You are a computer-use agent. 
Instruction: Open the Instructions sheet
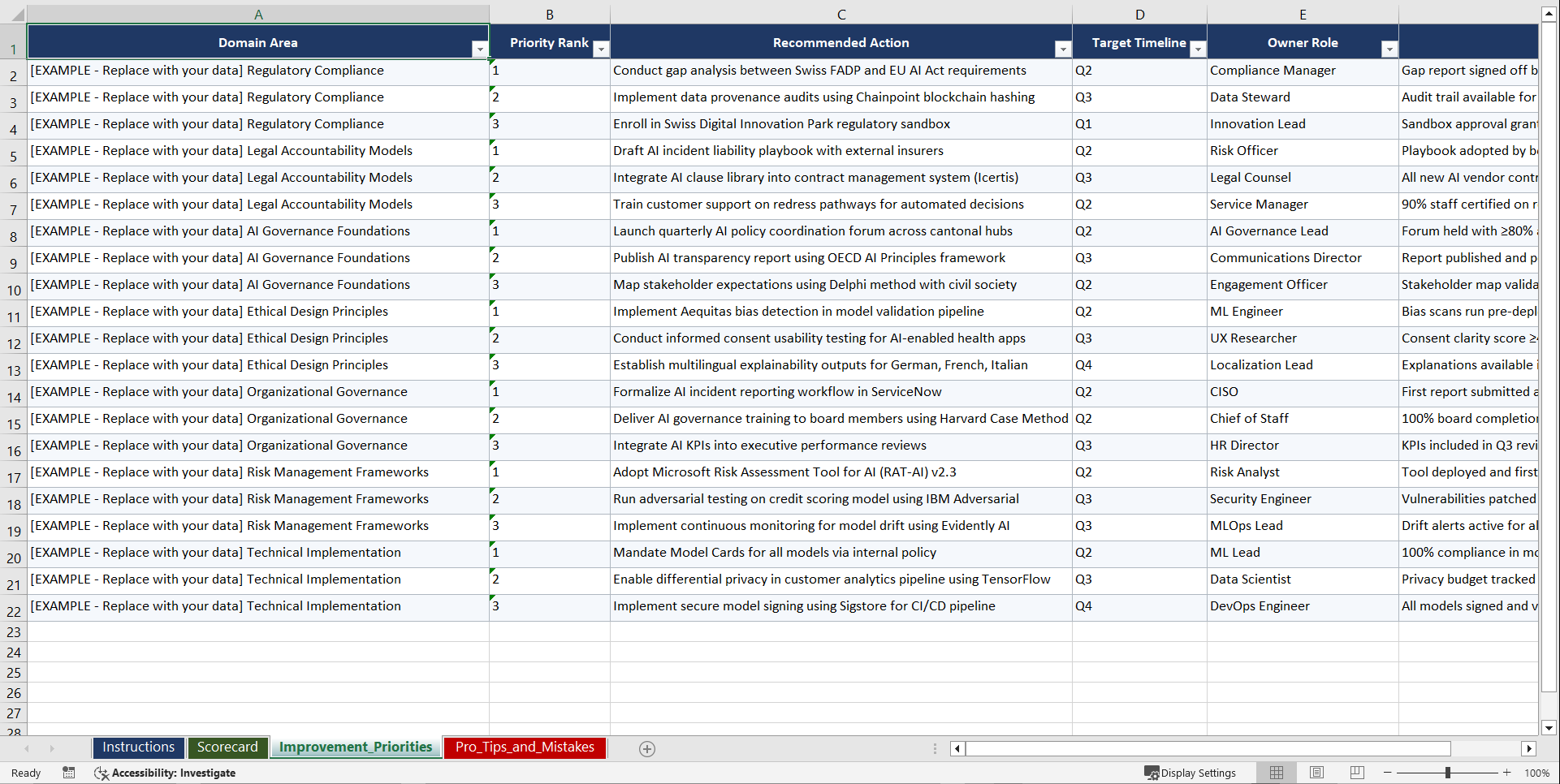tap(138, 747)
